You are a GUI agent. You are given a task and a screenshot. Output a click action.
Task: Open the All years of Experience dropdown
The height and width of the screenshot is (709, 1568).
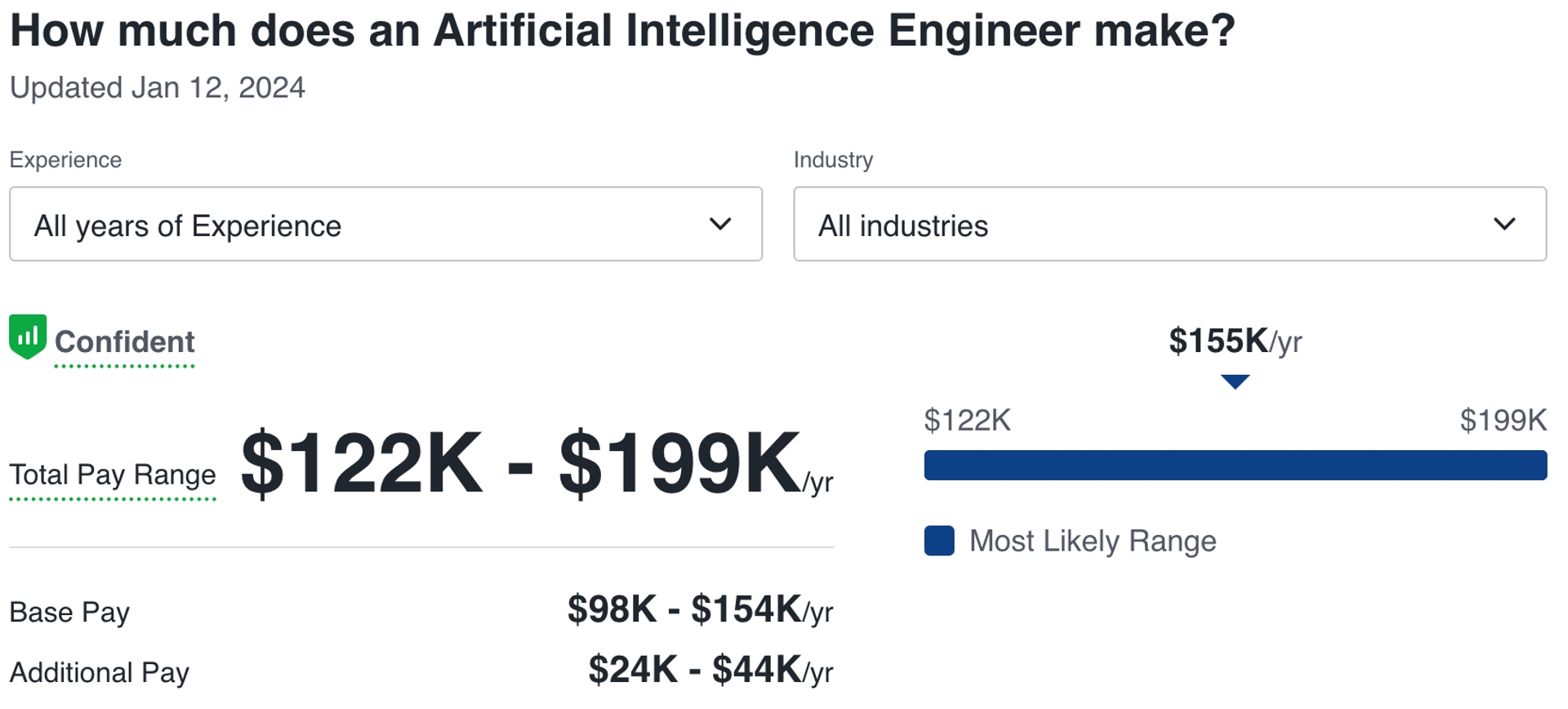(x=385, y=225)
